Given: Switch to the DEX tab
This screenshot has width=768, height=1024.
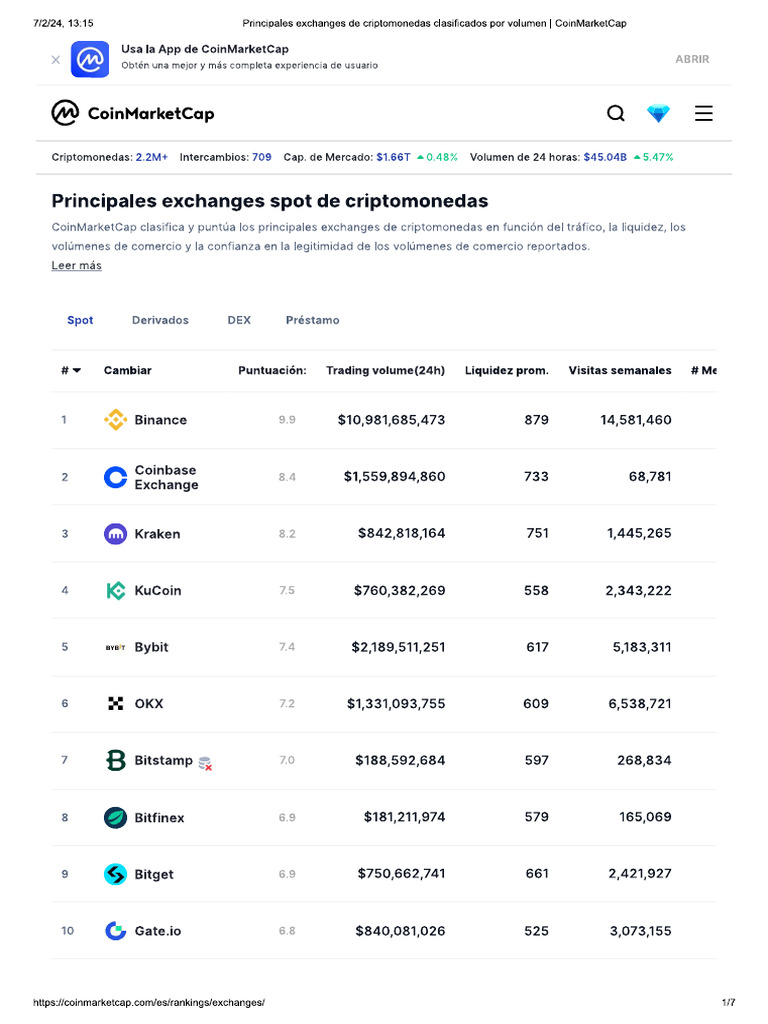Looking at the screenshot, I should pos(239,321).
